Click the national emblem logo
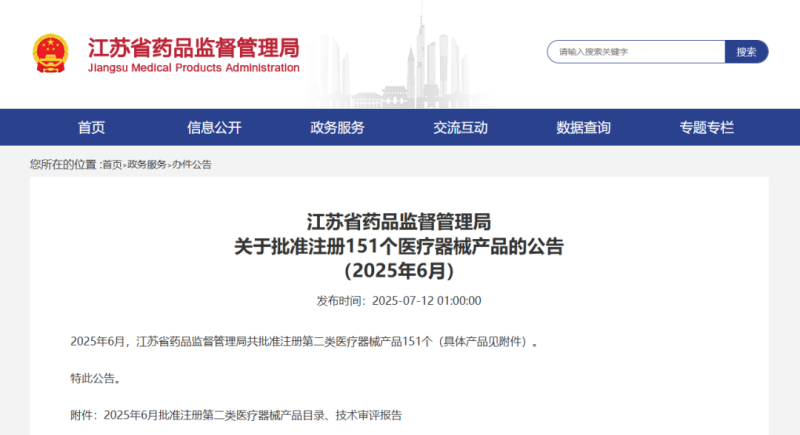Viewport: 800px width, 435px height. click(x=50, y=54)
